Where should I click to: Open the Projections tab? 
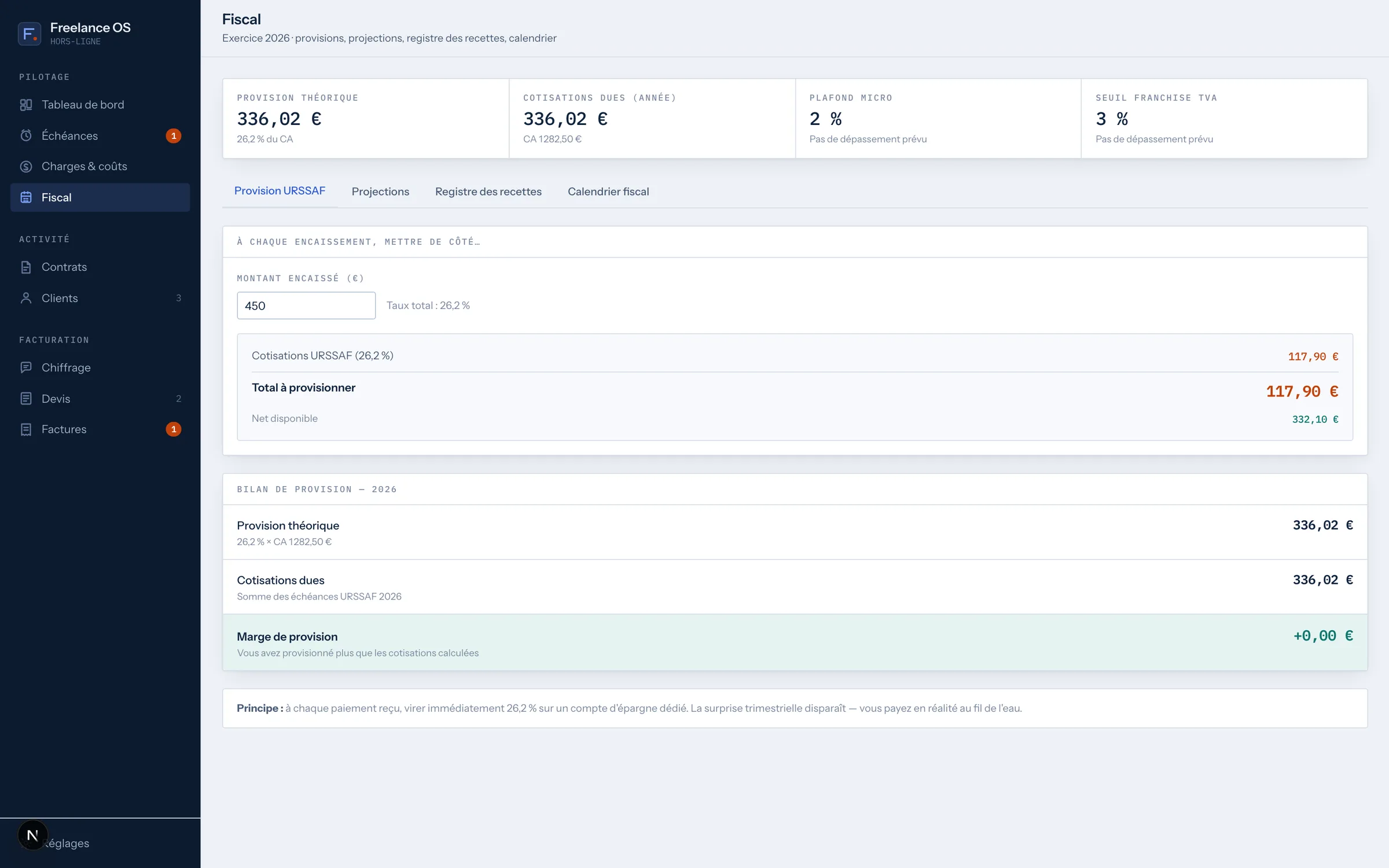(380, 192)
